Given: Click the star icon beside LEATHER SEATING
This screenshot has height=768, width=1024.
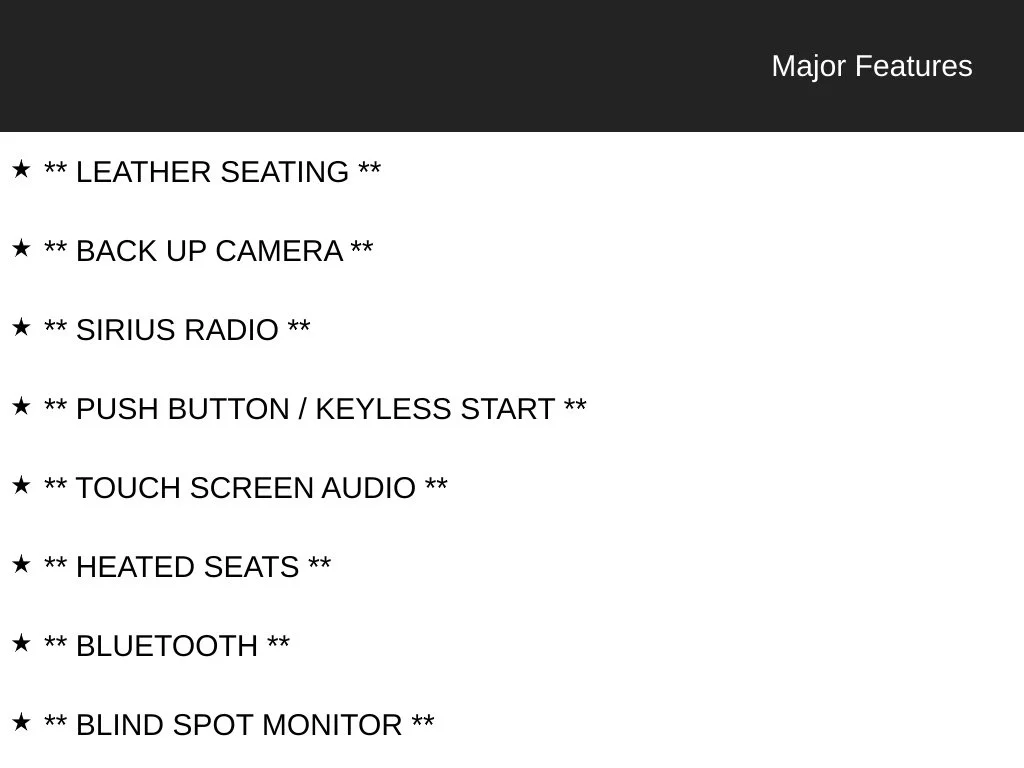Looking at the screenshot, I should pos(21,169).
